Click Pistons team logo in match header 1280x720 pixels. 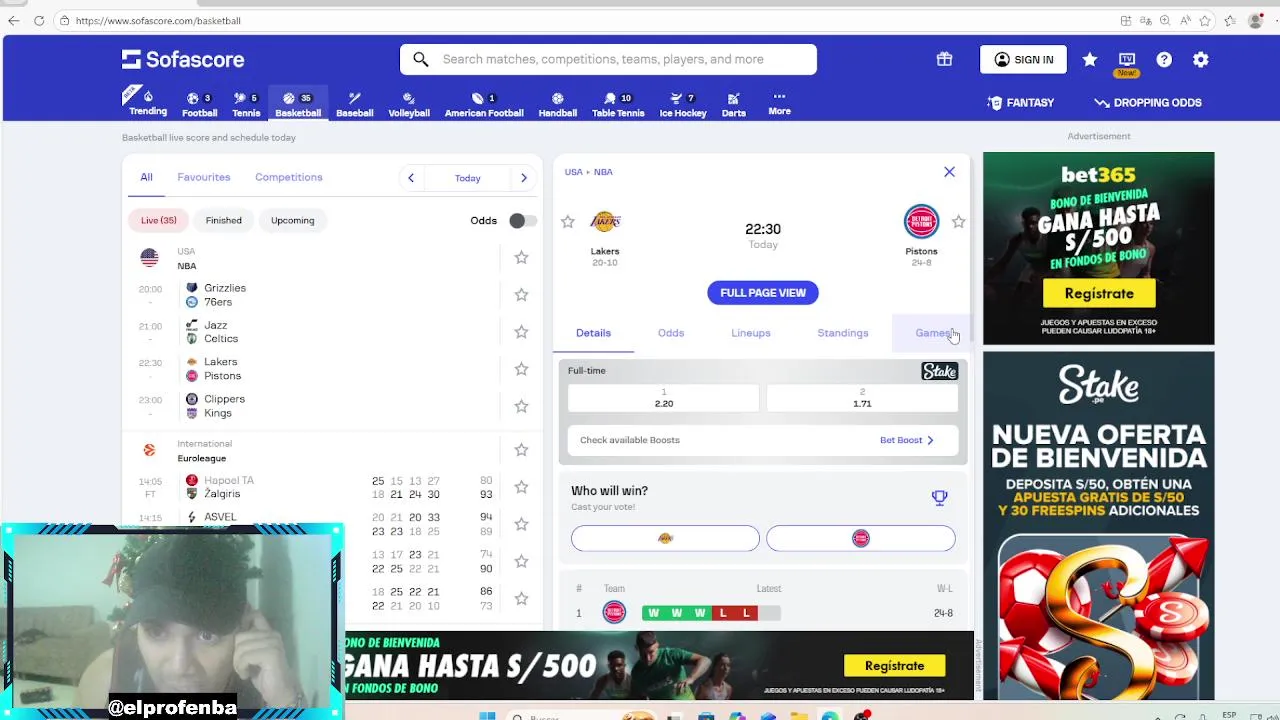click(921, 222)
